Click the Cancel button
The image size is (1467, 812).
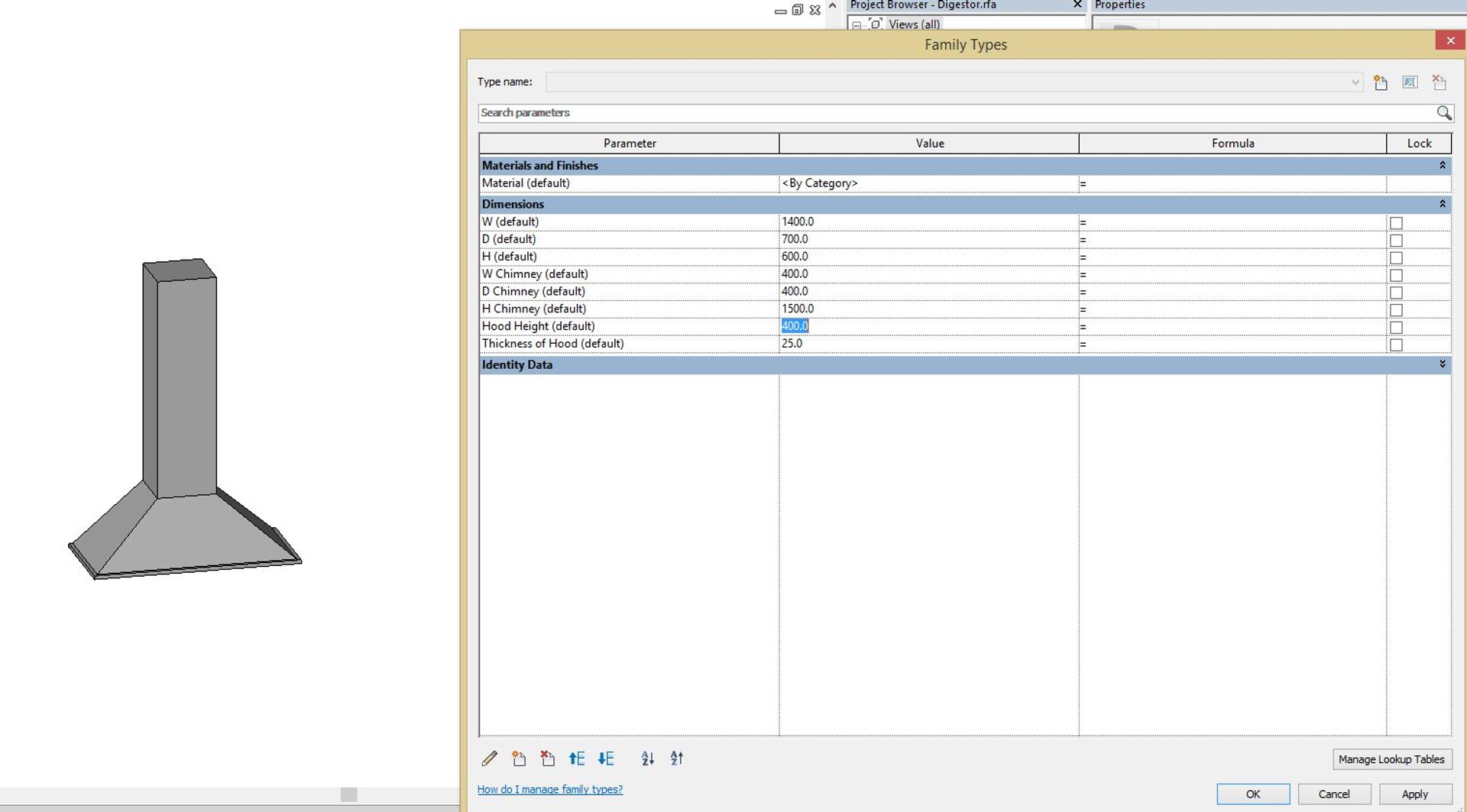pos(1334,794)
